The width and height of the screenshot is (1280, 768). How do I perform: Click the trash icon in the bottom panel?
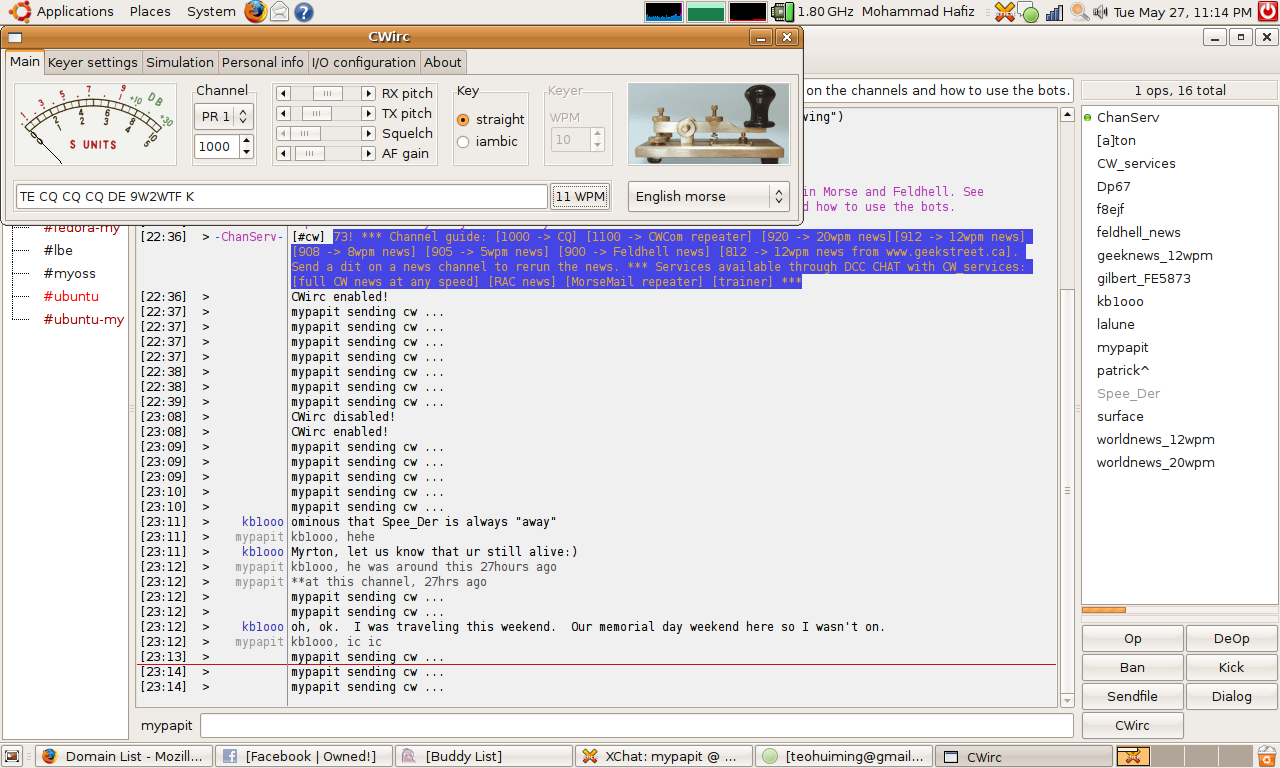pos(1267,757)
